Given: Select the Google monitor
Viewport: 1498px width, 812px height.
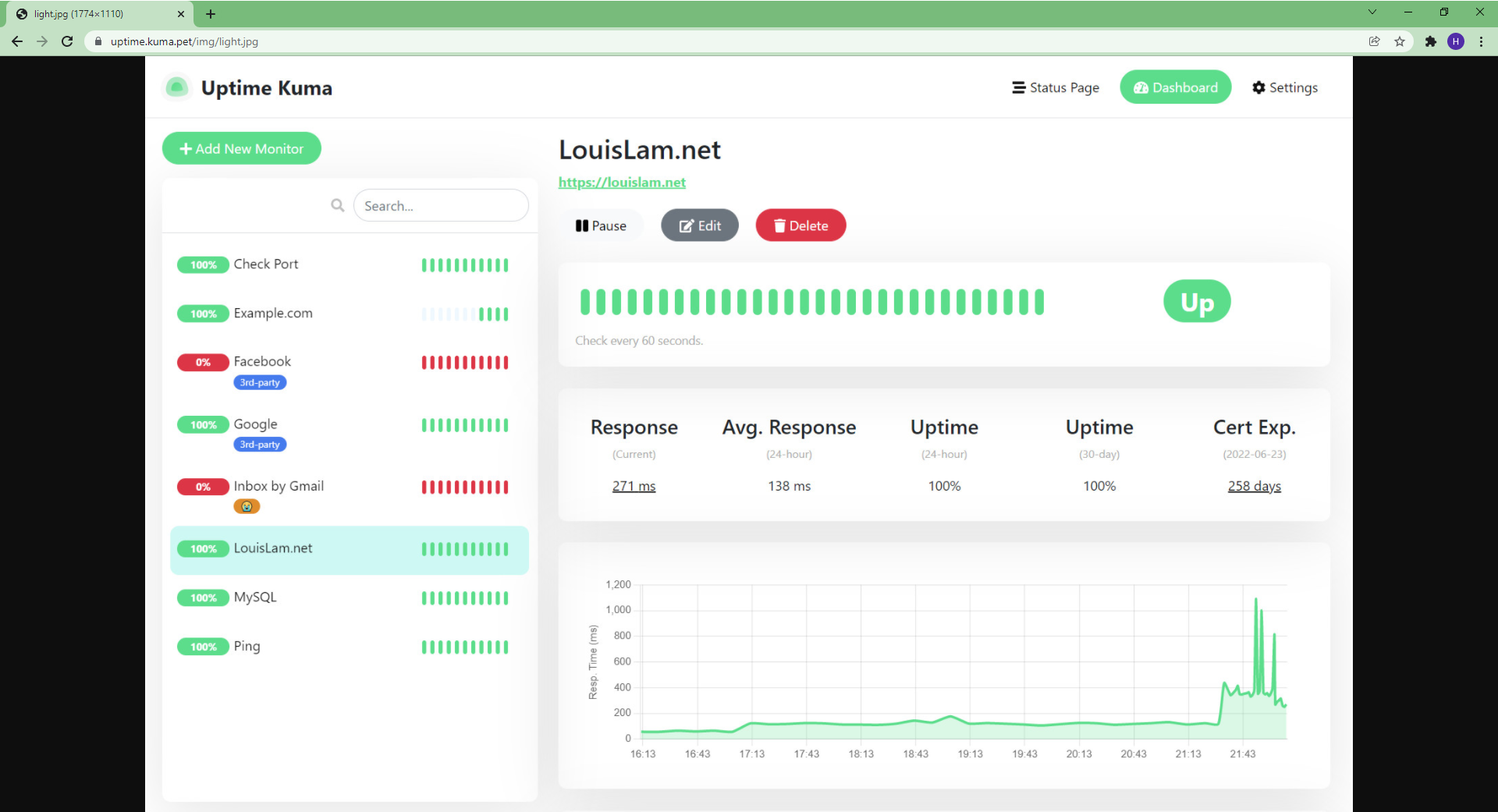Looking at the screenshot, I should [x=350, y=433].
